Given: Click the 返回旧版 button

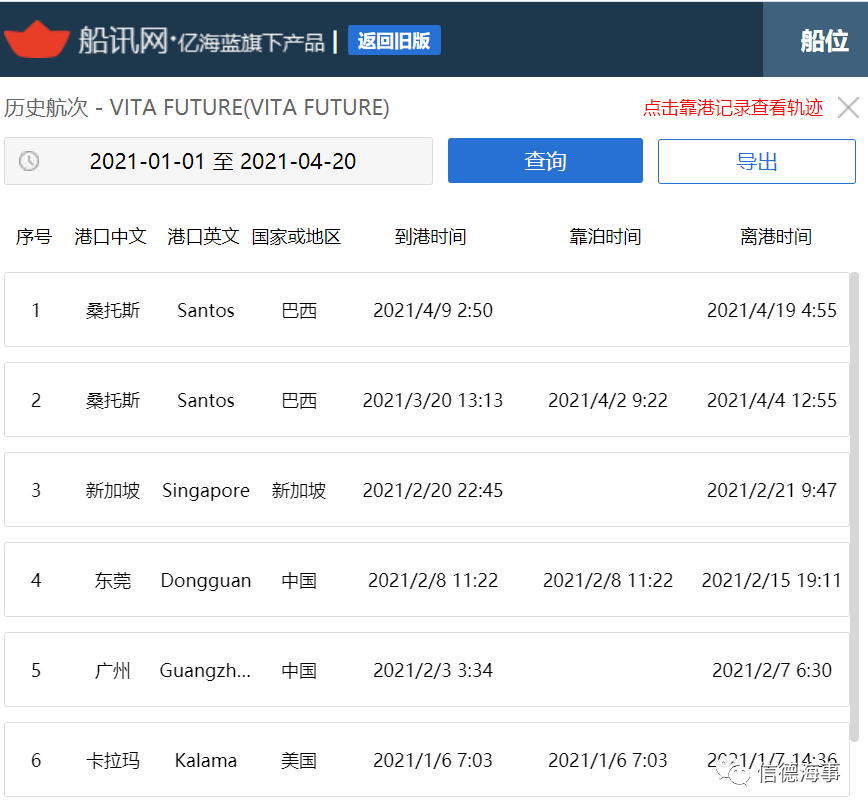Looking at the screenshot, I should click(x=394, y=41).
